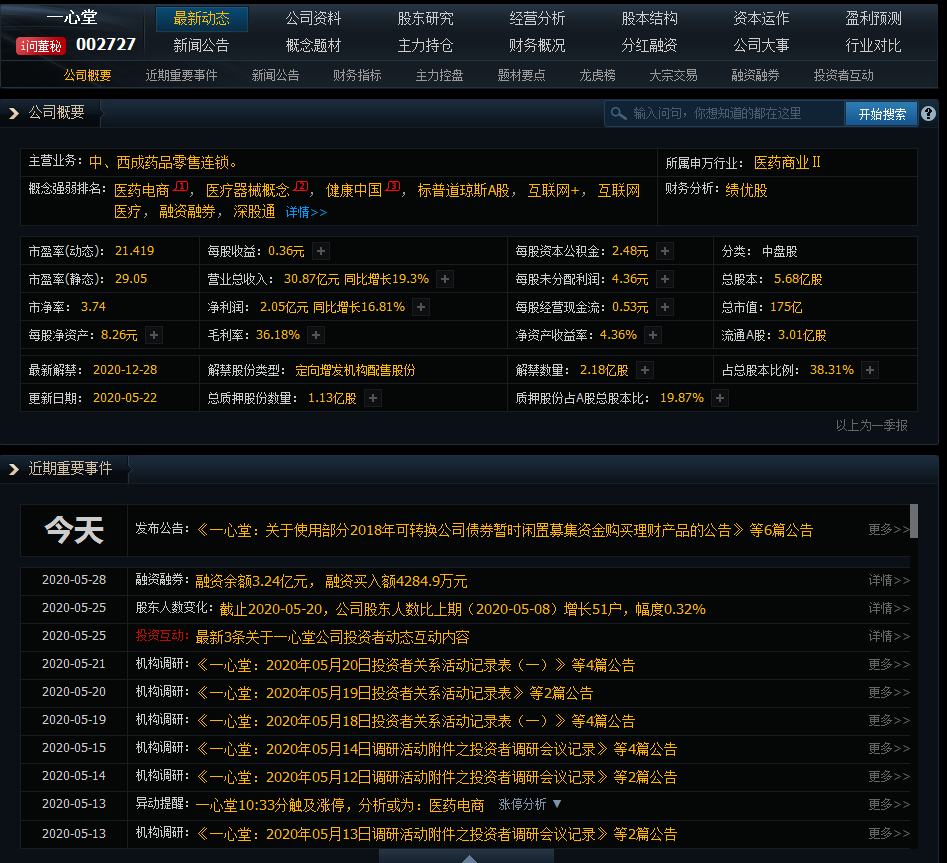This screenshot has width=947, height=863.
Task: Open the 绩优股 financial analysis link
Action: point(746,191)
